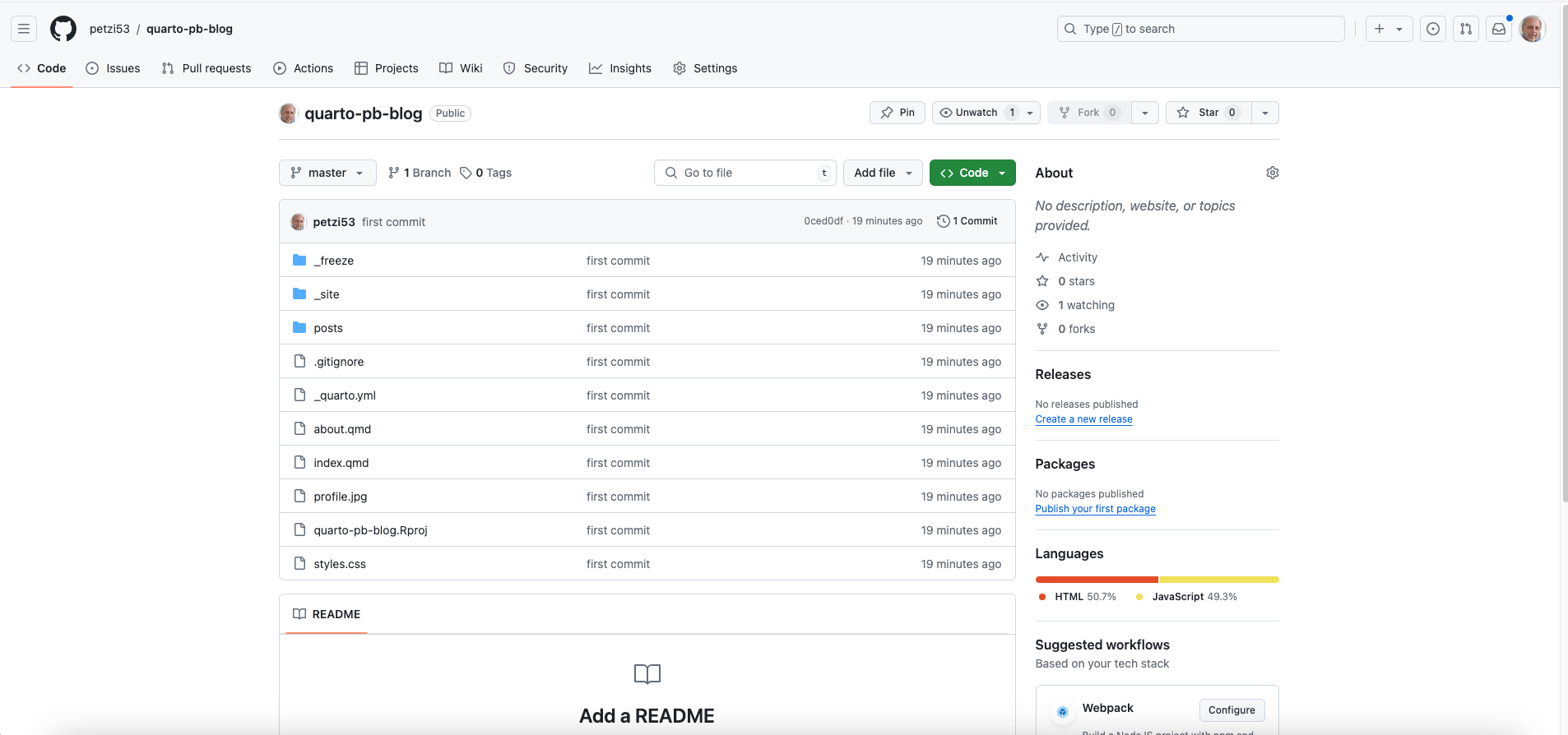1568x735 pixels.
Task: Open repository Settings tab
Action: [x=705, y=68]
